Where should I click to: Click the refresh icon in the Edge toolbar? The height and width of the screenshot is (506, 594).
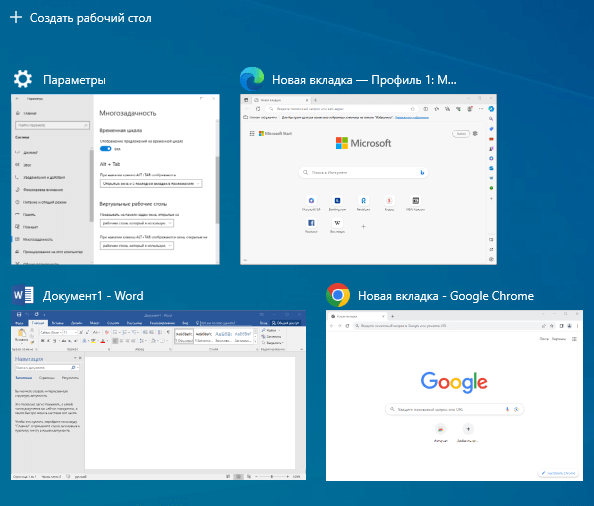258,109
